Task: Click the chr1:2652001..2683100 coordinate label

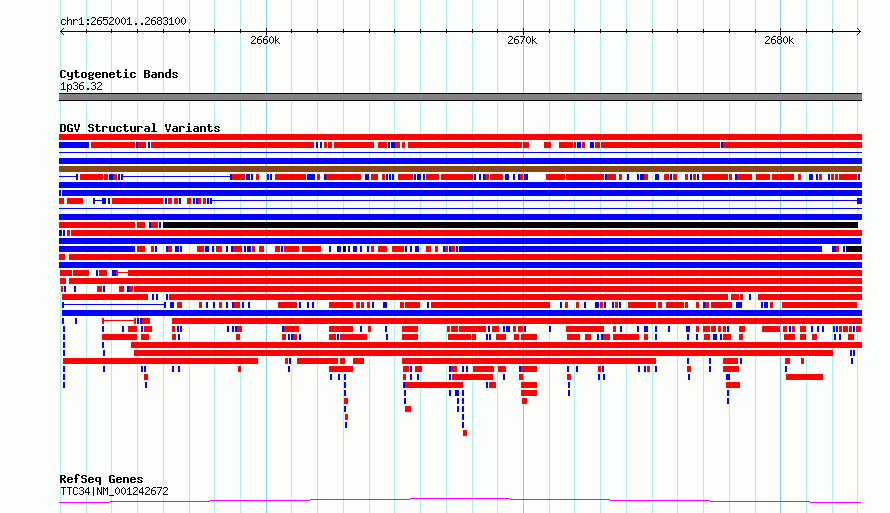Action: click(123, 21)
